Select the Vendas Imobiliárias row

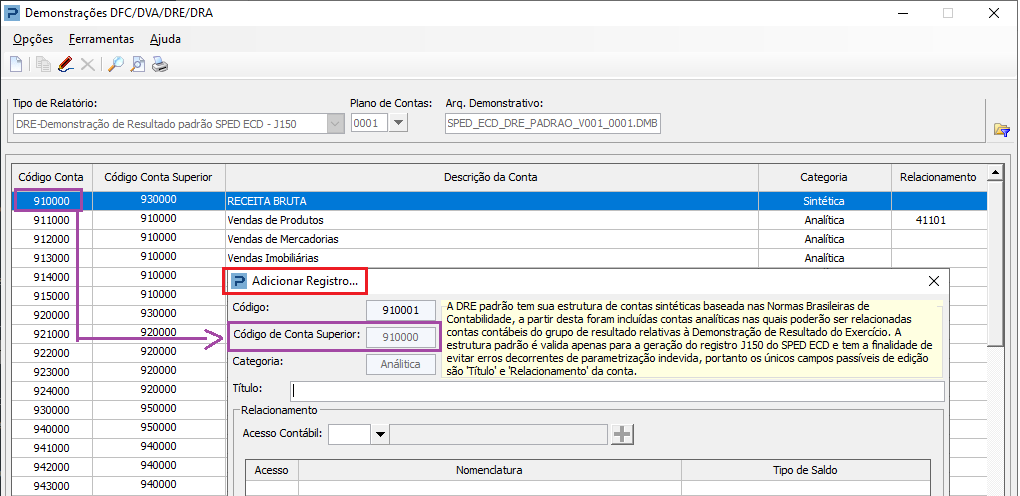click(x=500, y=258)
